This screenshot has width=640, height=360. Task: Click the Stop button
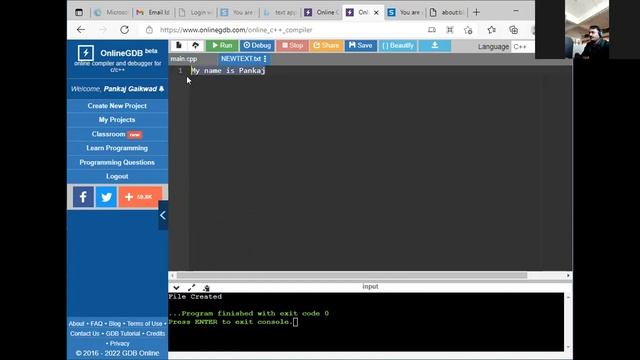[x=292, y=45]
